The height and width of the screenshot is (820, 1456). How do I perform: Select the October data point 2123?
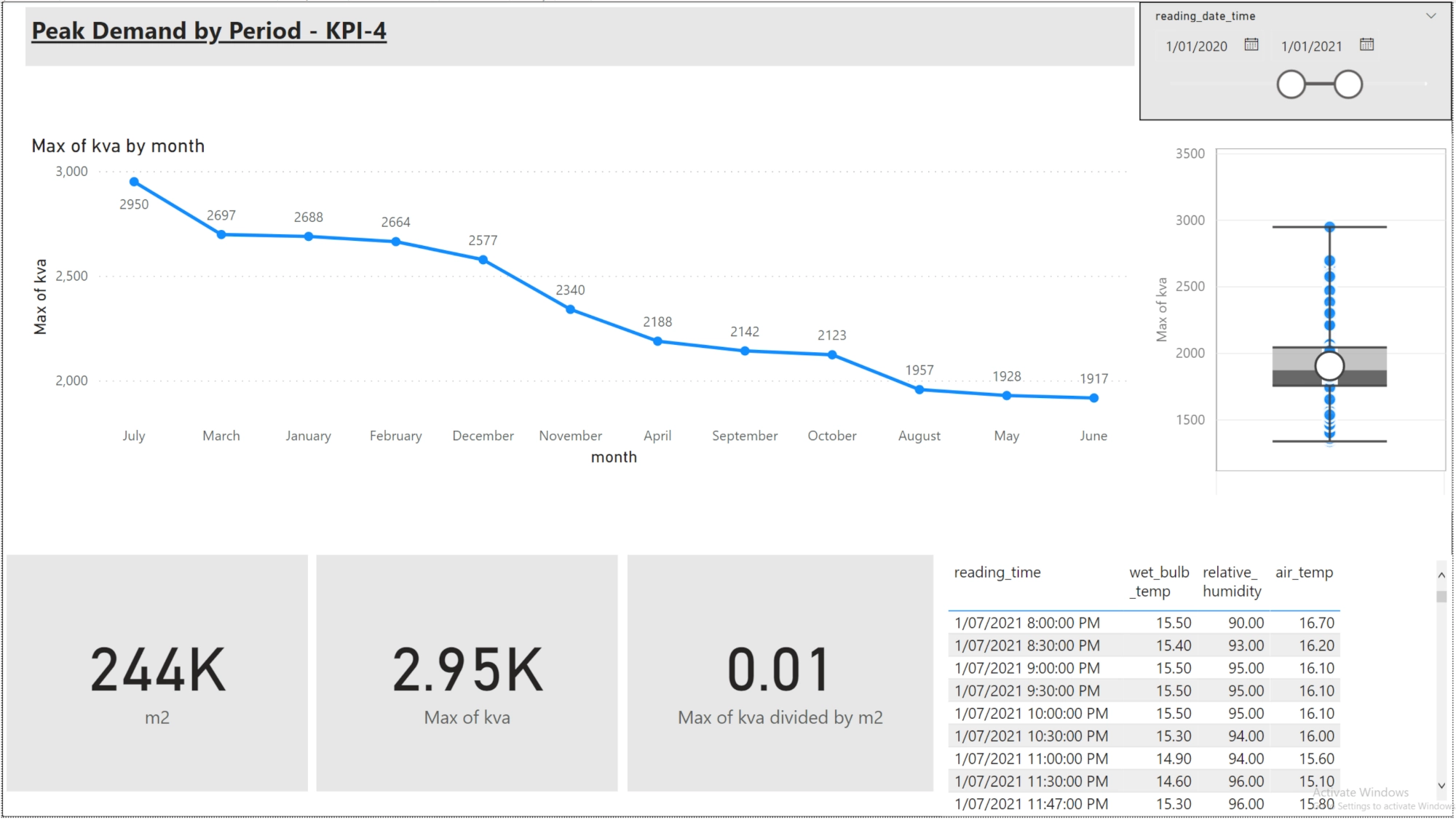832,355
